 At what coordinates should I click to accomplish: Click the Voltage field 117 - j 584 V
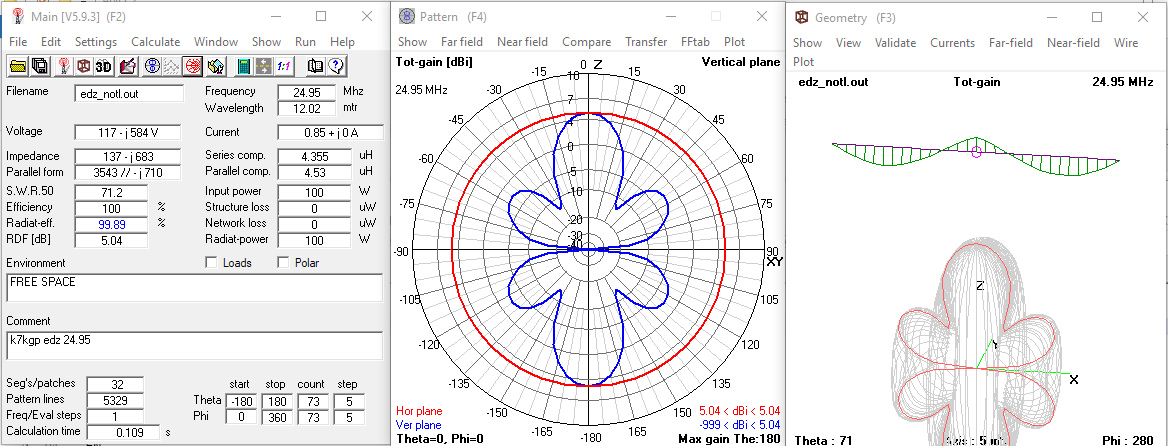(127, 133)
